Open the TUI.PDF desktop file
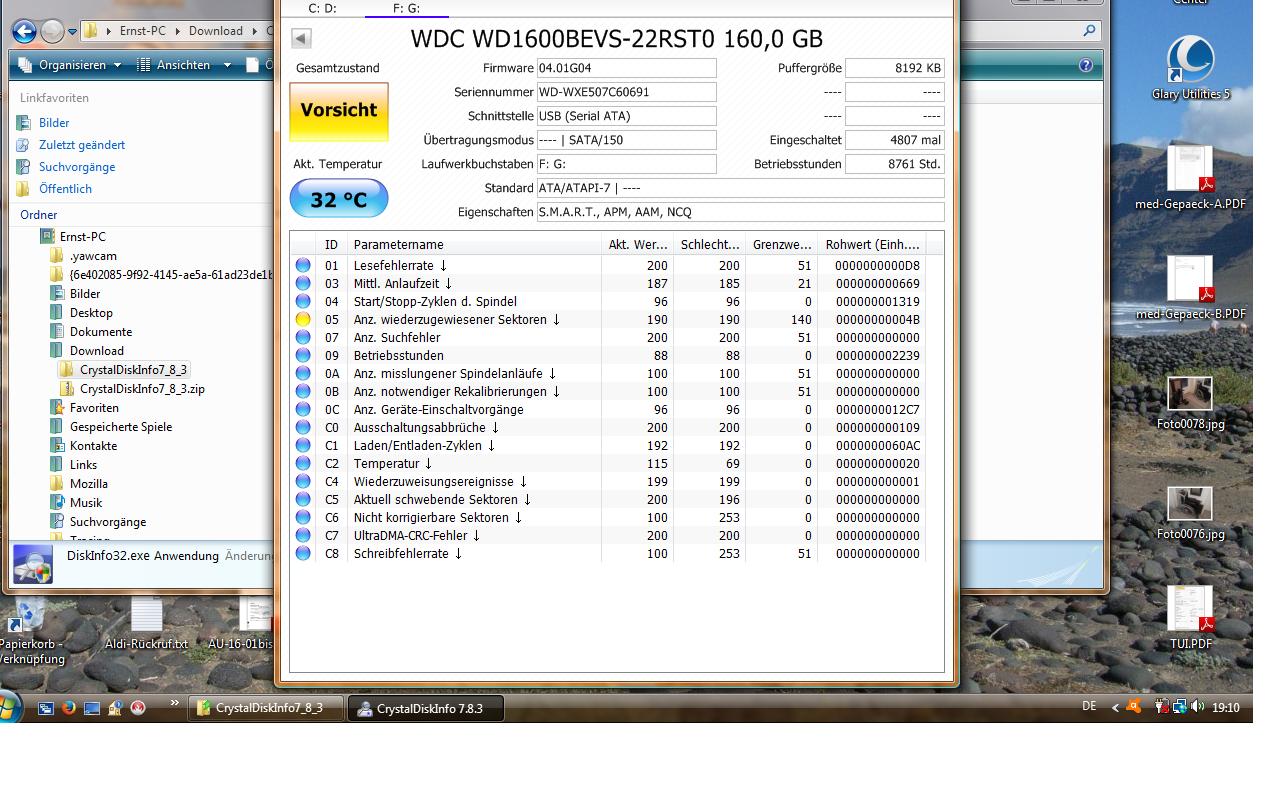 pyautogui.click(x=1190, y=617)
